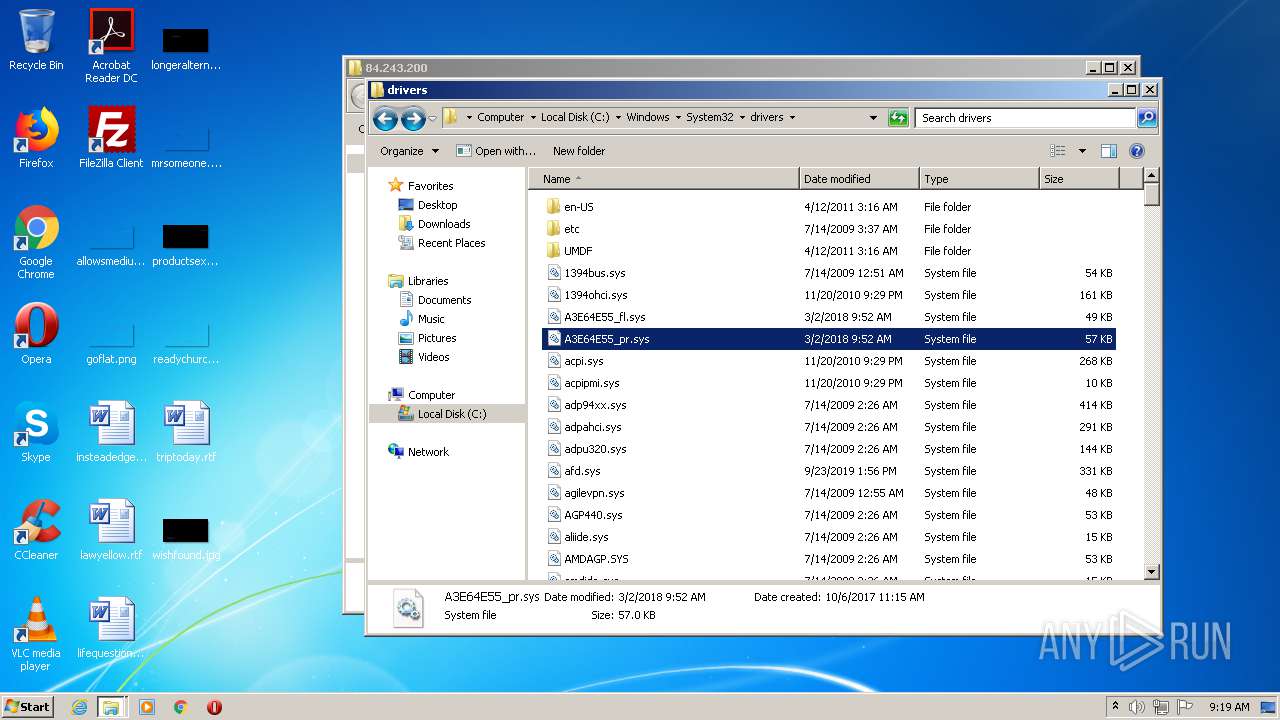The height and width of the screenshot is (720, 1280).
Task: Click into the Search drivers field
Action: click(x=1026, y=118)
